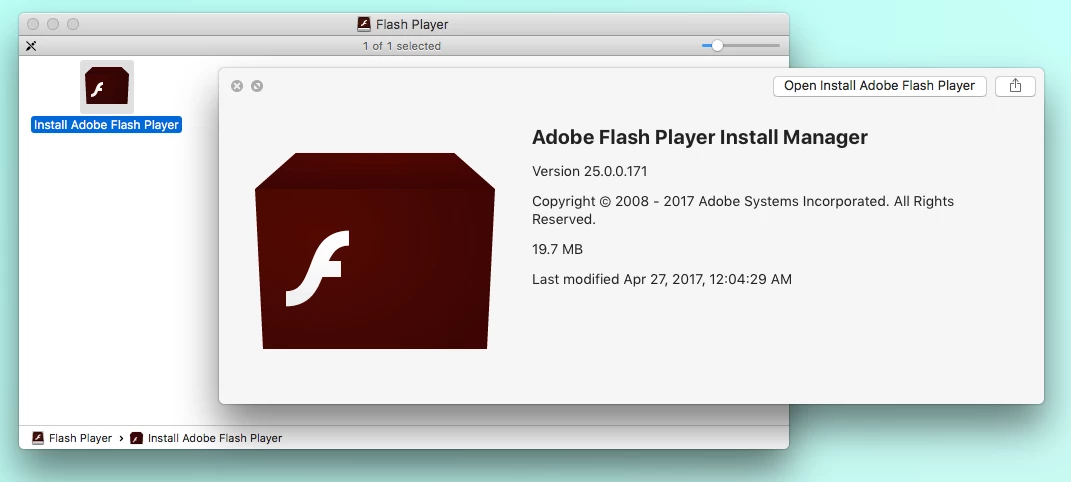This screenshot has width=1071, height=482.
Task: Close the Flash Player Finder window
Action: click(x=33, y=25)
